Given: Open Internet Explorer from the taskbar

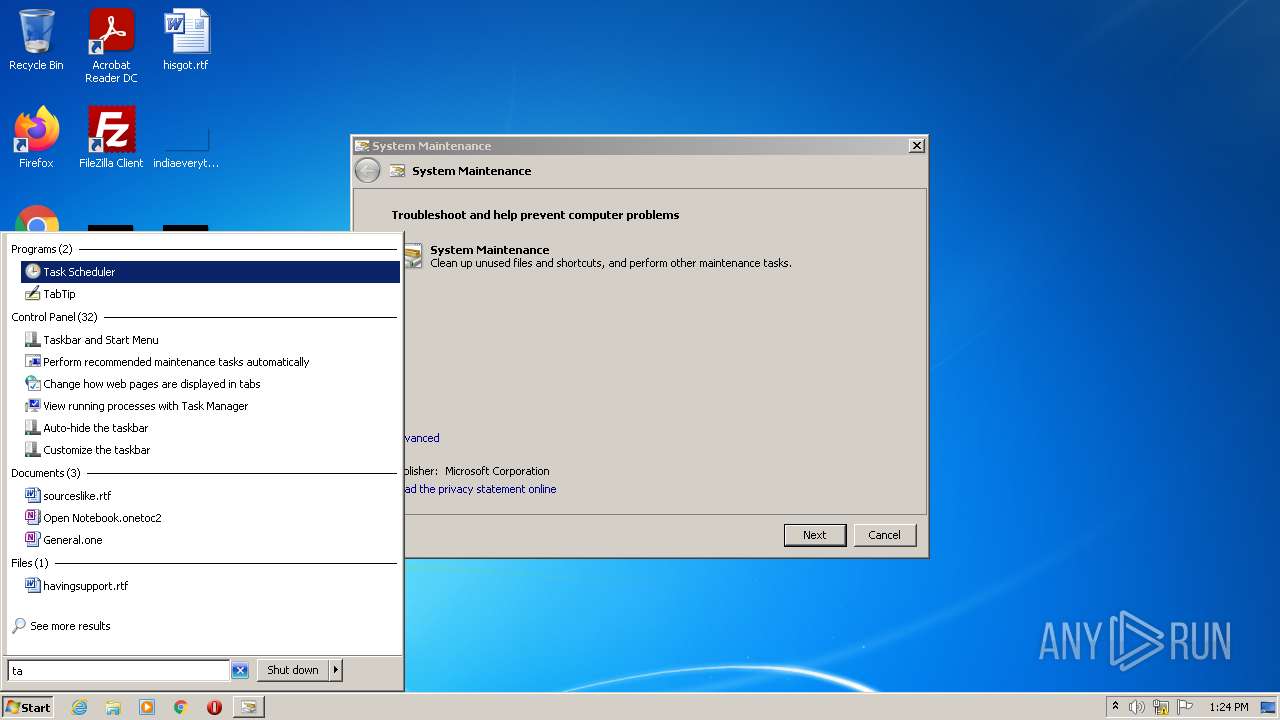Looking at the screenshot, I should coord(79,707).
